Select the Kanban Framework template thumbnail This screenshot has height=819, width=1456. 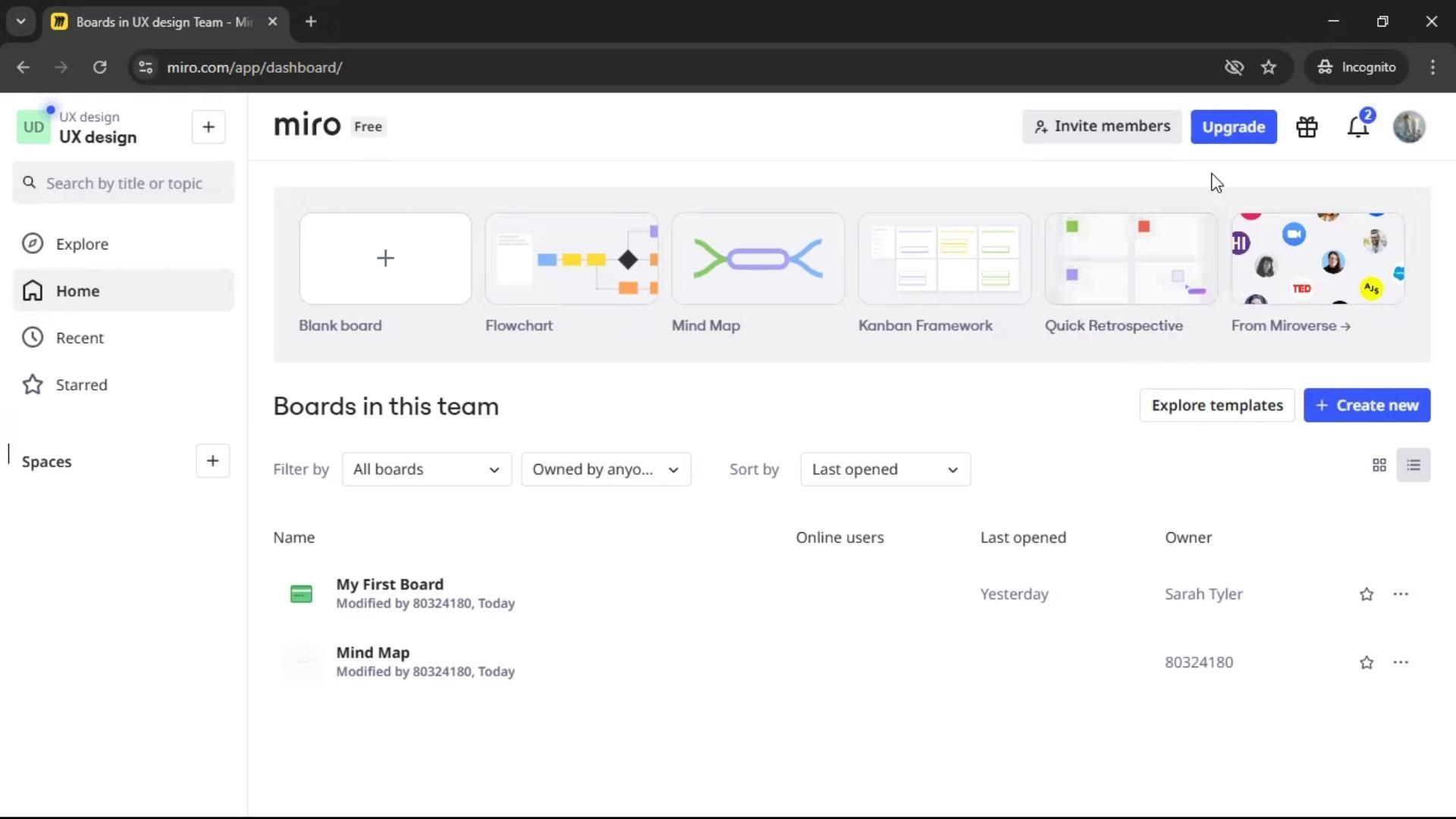(x=944, y=259)
